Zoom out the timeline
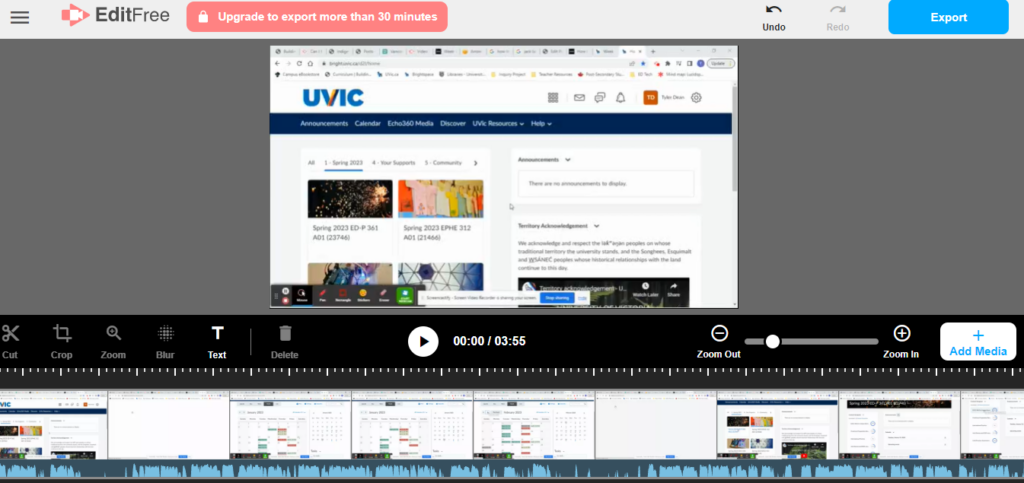This screenshot has height=483, width=1024. pyautogui.click(x=718, y=341)
